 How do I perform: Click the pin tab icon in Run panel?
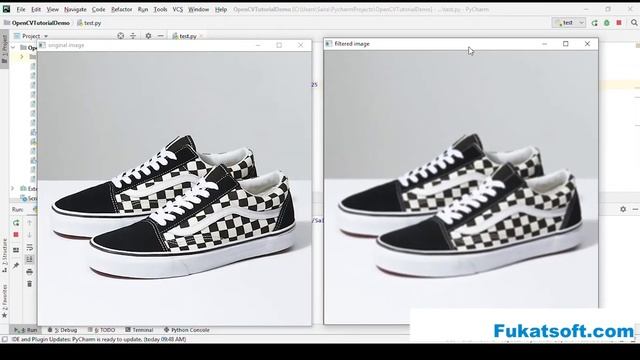pyautogui.click(x=16, y=266)
